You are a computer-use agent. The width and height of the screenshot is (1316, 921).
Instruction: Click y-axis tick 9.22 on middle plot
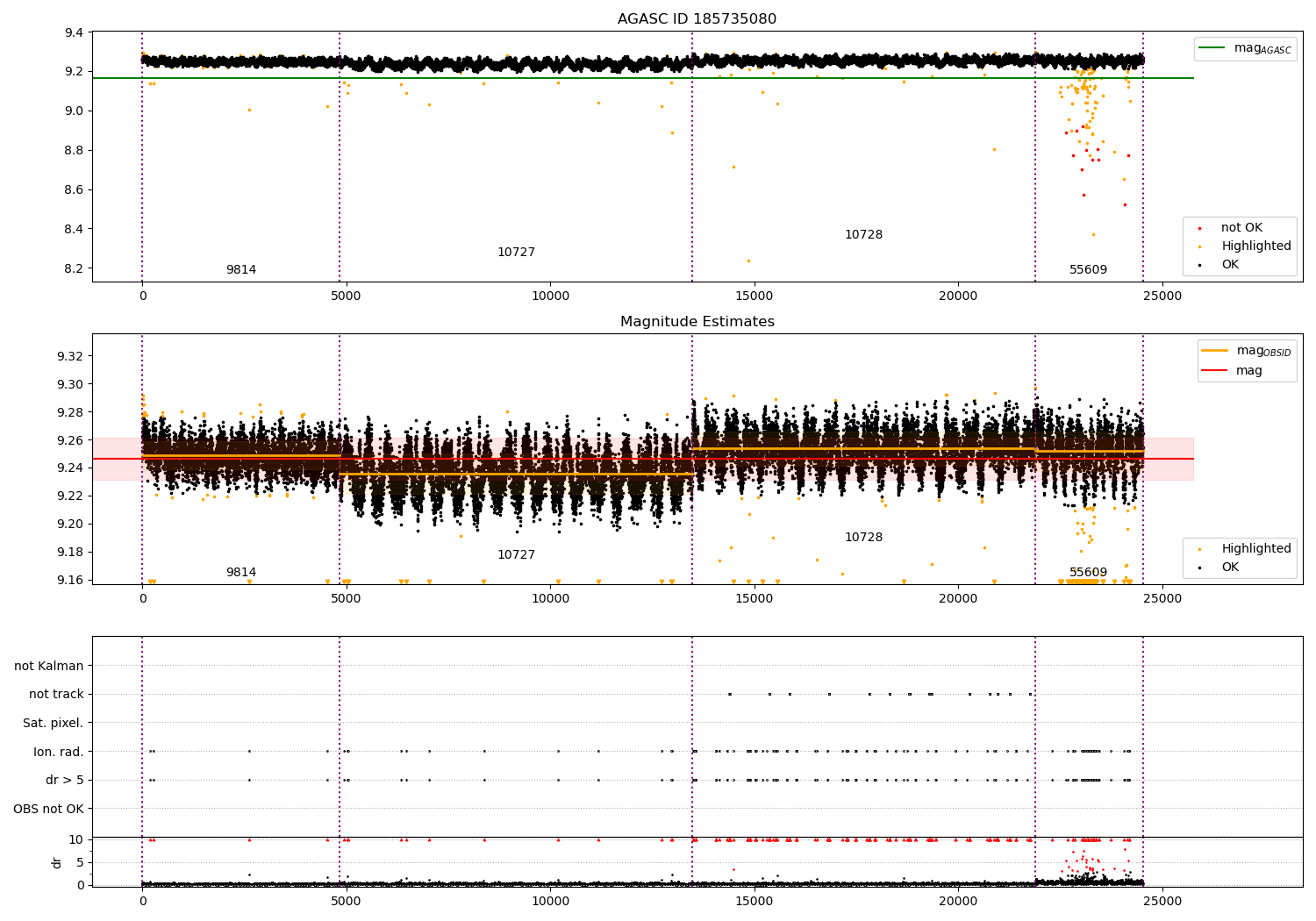70,496
